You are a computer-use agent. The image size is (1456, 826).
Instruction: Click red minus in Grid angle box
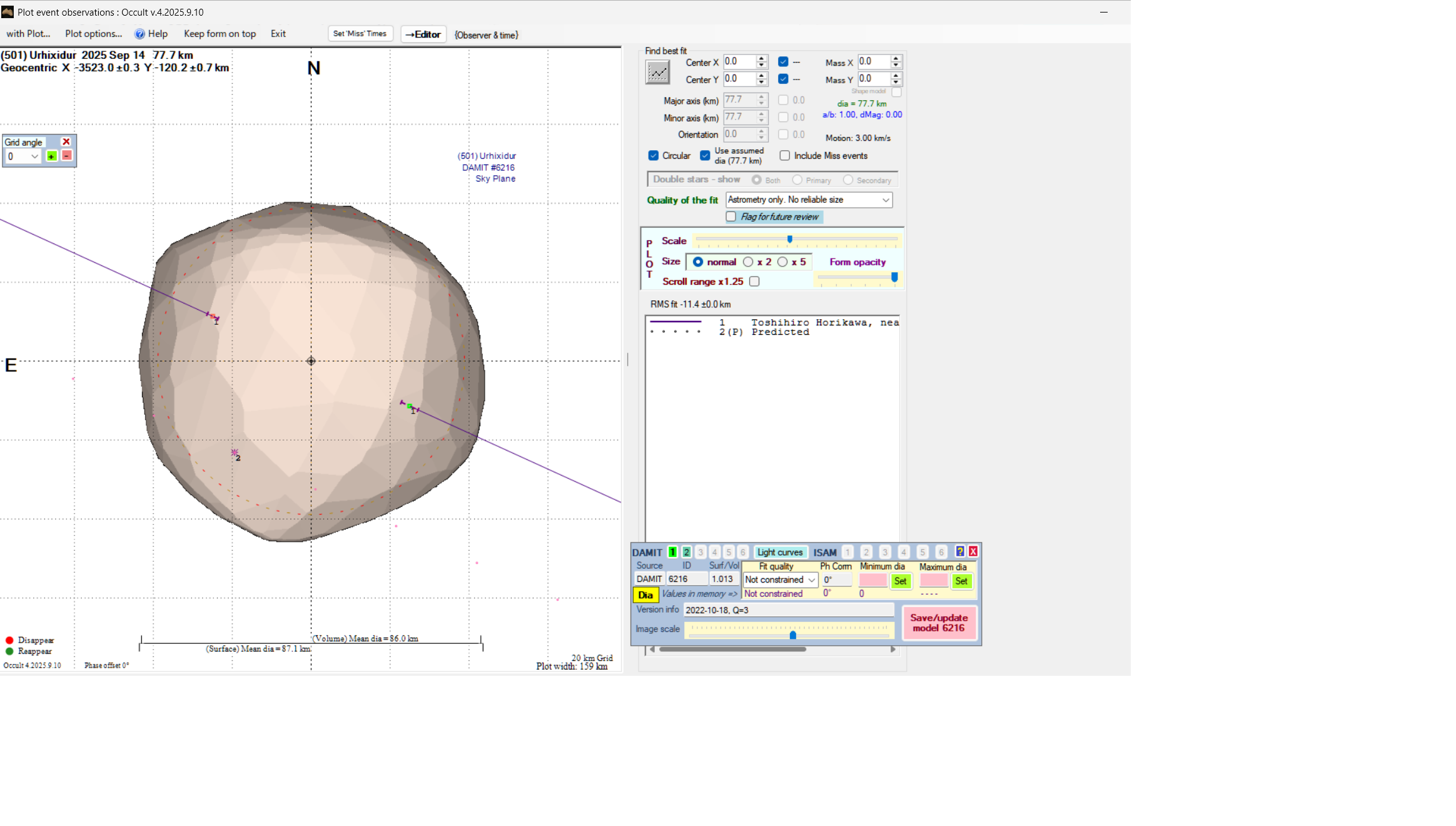[67, 156]
